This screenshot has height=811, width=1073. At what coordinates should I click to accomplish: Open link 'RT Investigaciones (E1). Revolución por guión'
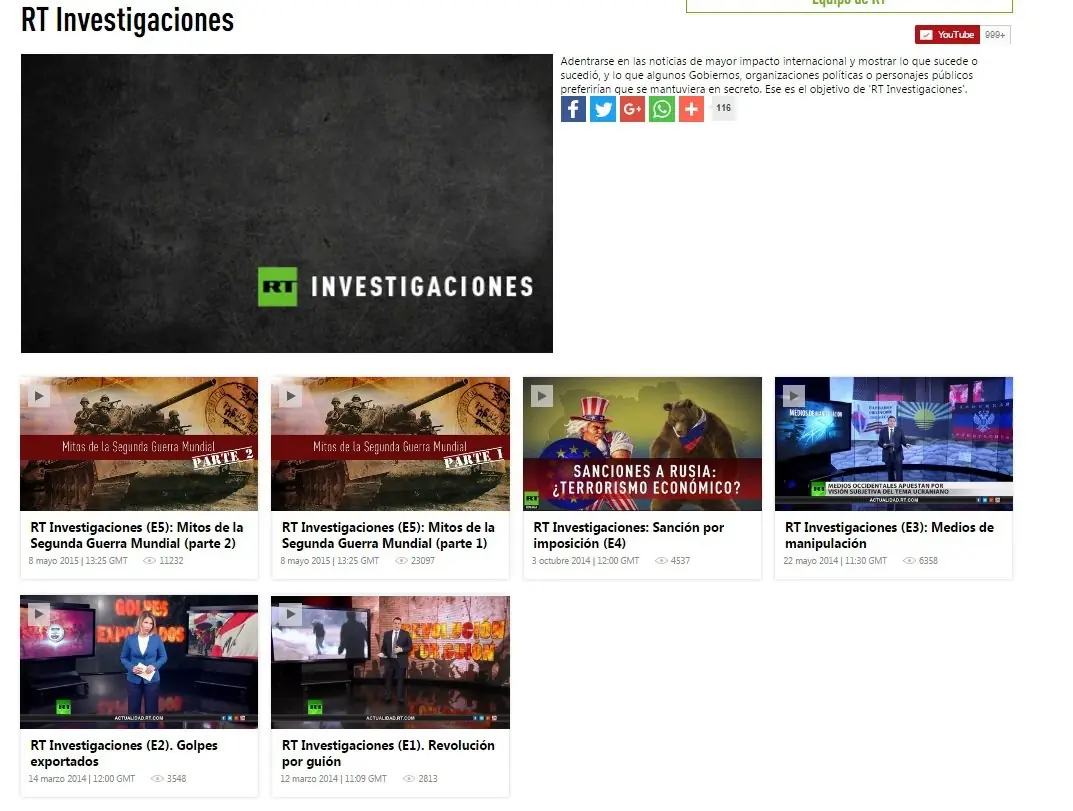388,754
